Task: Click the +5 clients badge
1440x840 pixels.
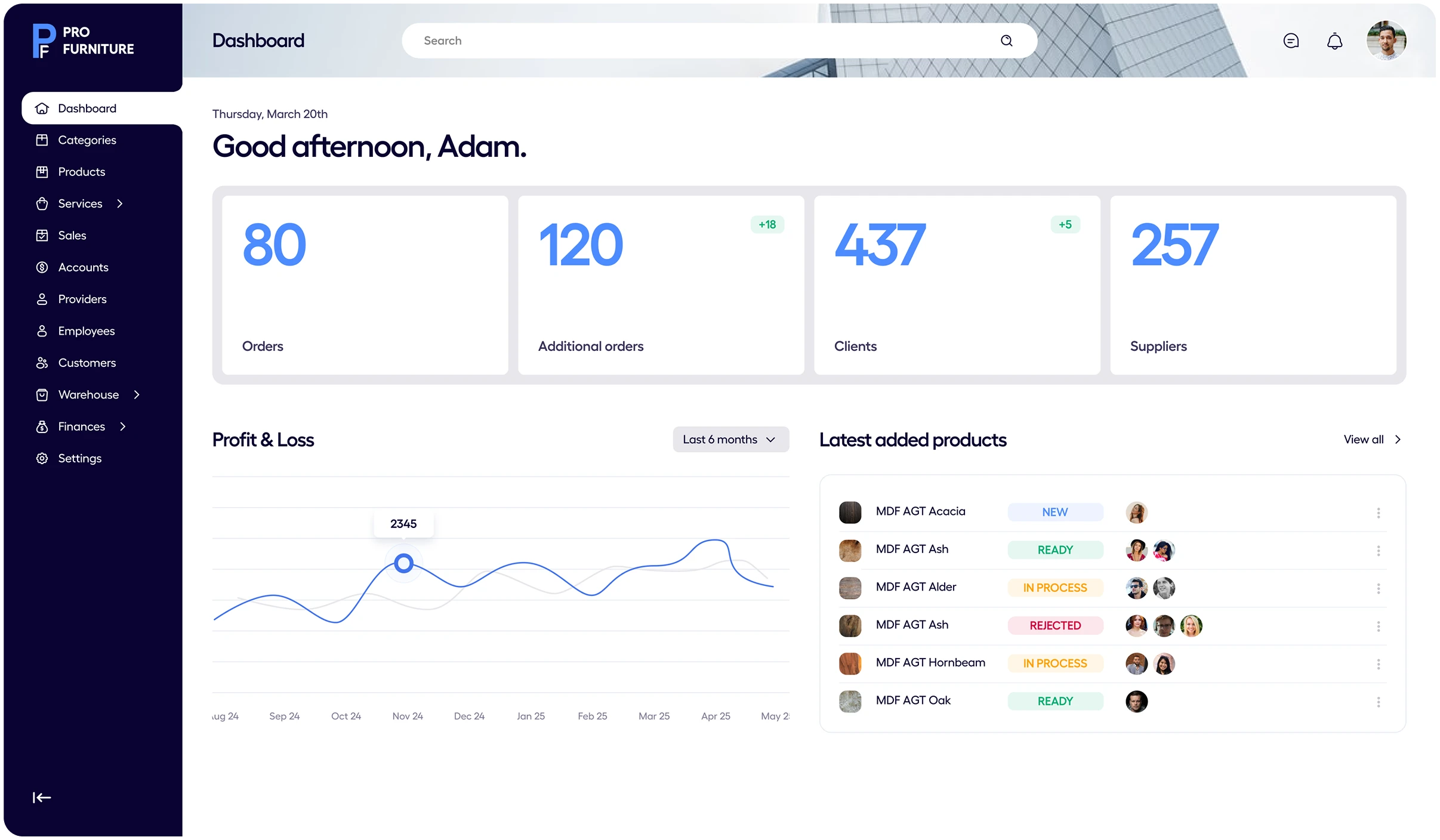Action: [1065, 225]
